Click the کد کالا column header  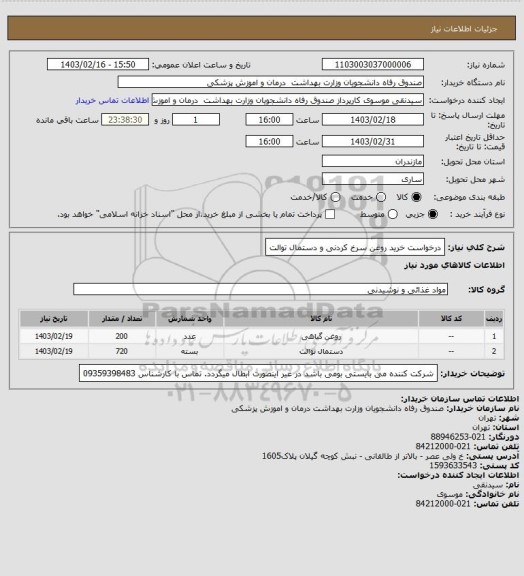[451, 319]
